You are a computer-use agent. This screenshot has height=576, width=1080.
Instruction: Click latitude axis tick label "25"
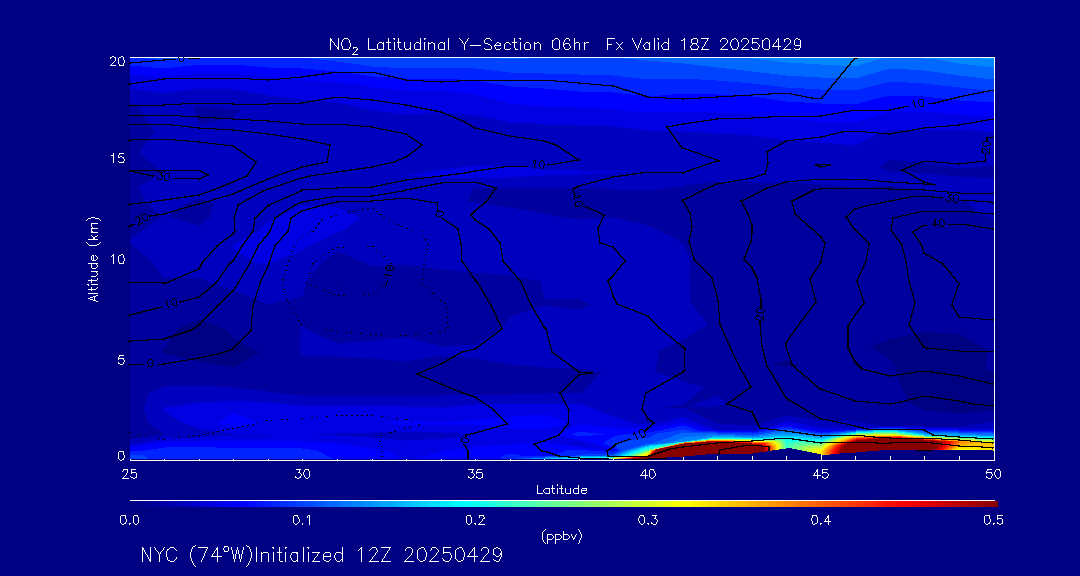[x=129, y=473]
